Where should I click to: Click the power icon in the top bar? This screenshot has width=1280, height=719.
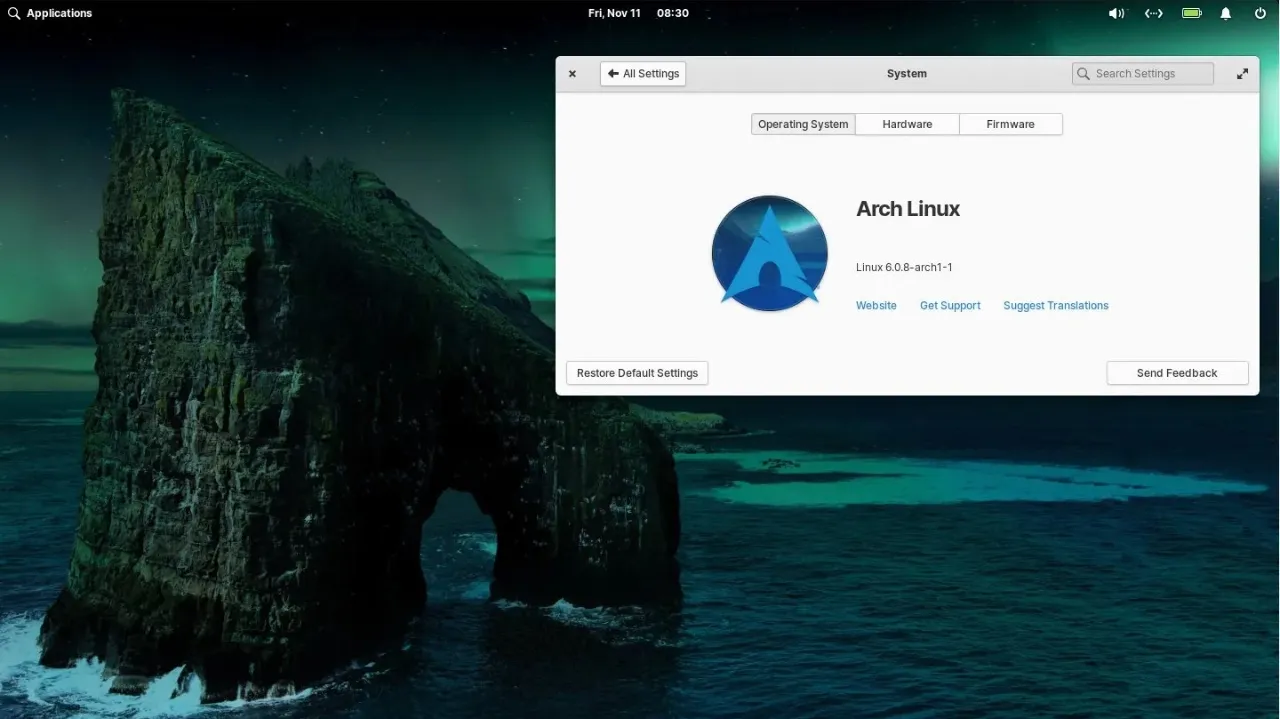[1259, 13]
